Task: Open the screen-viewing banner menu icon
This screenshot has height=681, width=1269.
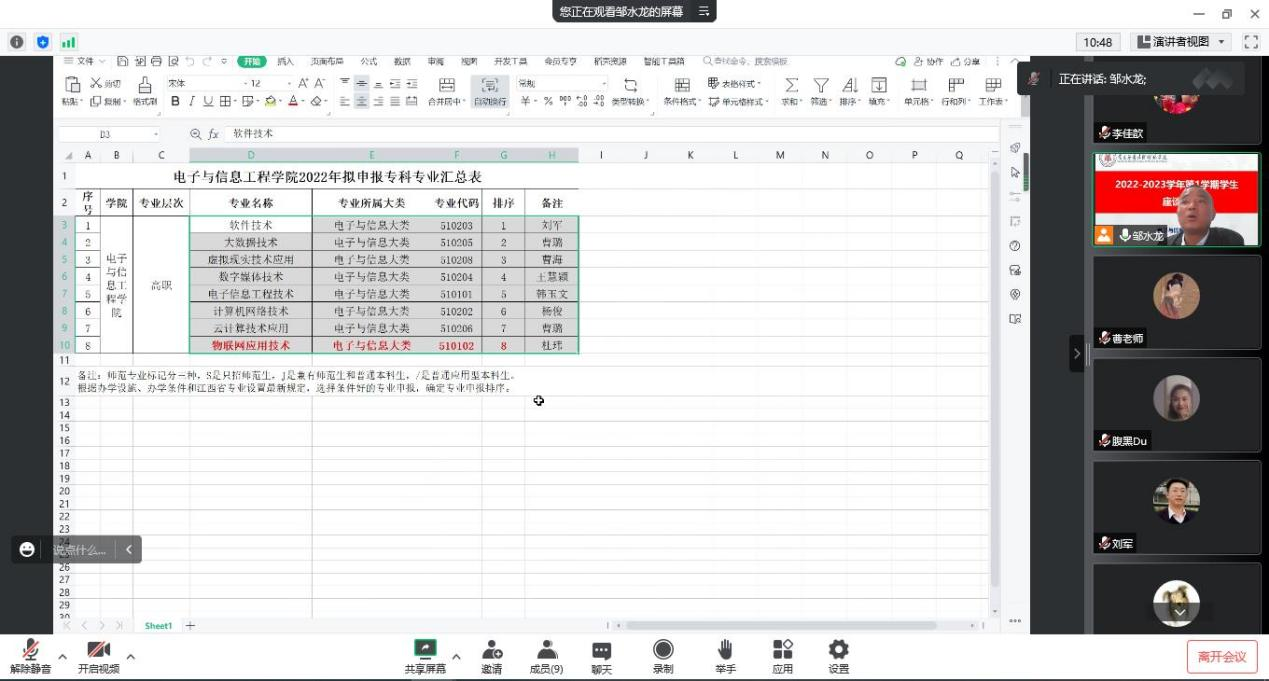Action: [x=703, y=11]
